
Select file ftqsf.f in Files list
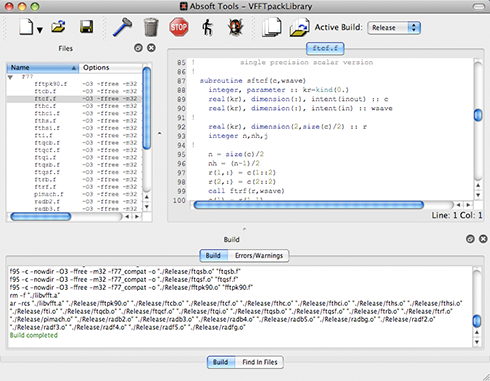pos(47,172)
